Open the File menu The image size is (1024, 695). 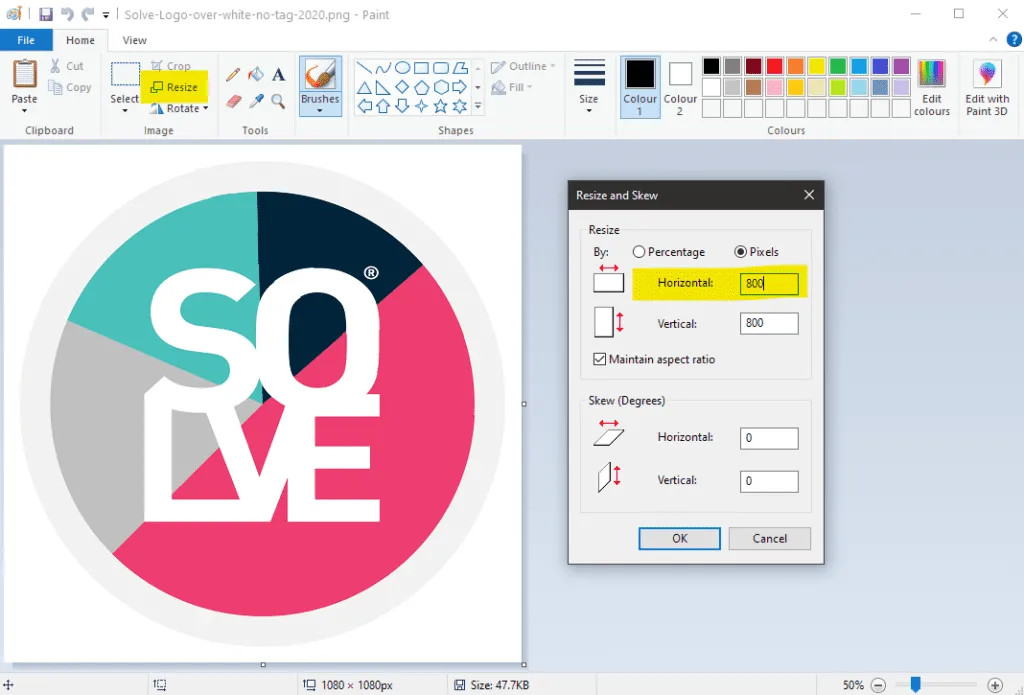26,40
